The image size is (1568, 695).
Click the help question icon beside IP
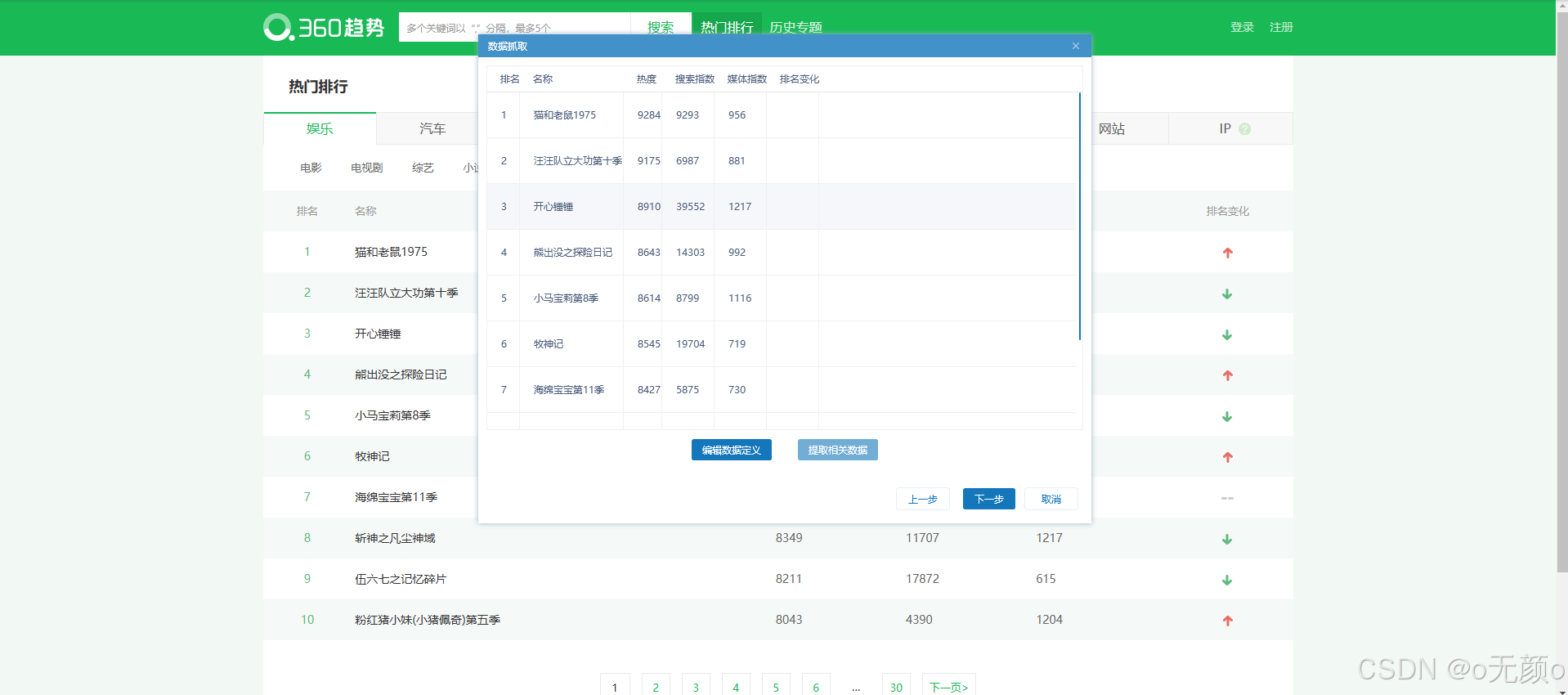click(x=1244, y=129)
